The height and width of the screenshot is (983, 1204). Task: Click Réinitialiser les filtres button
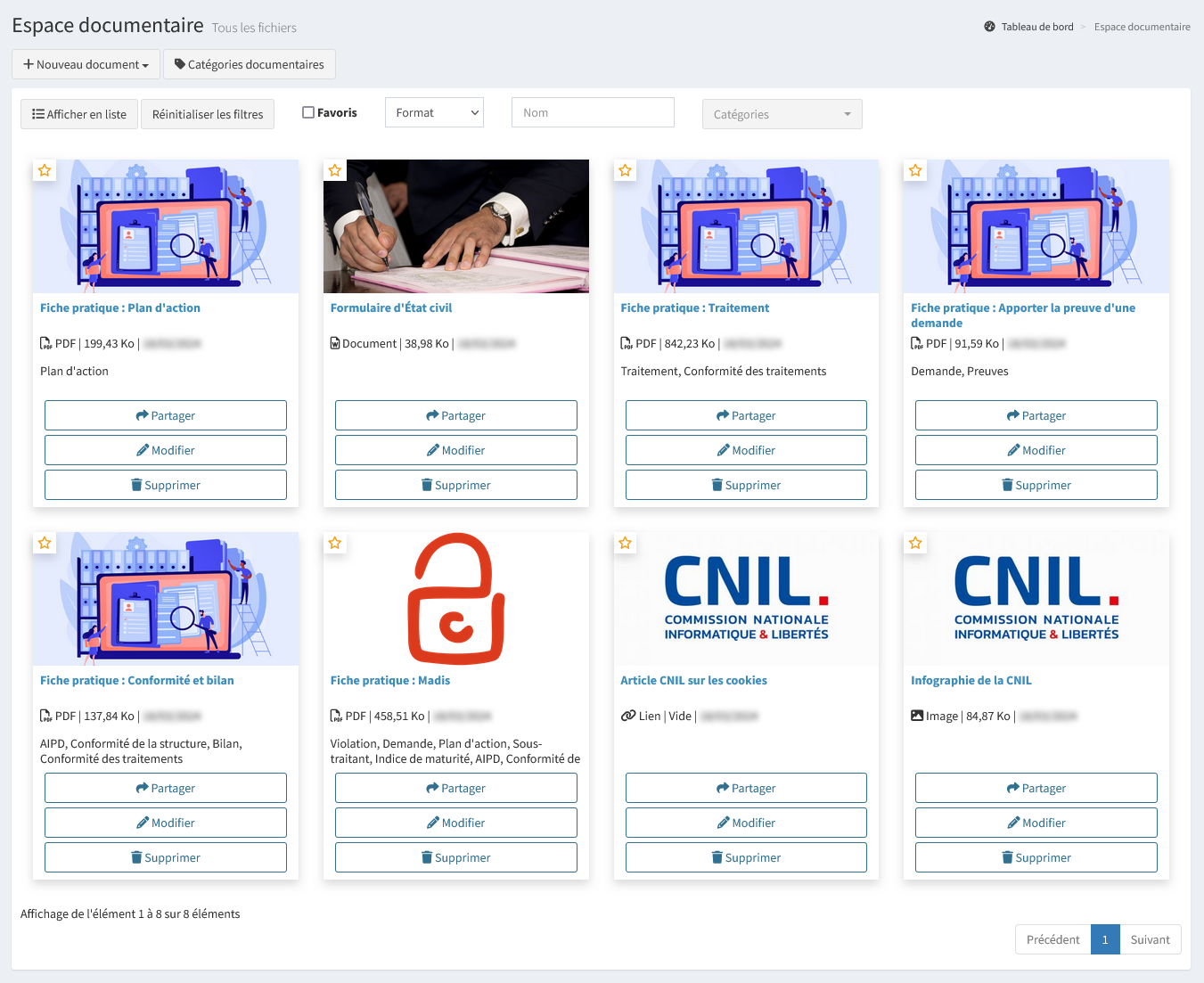point(208,114)
